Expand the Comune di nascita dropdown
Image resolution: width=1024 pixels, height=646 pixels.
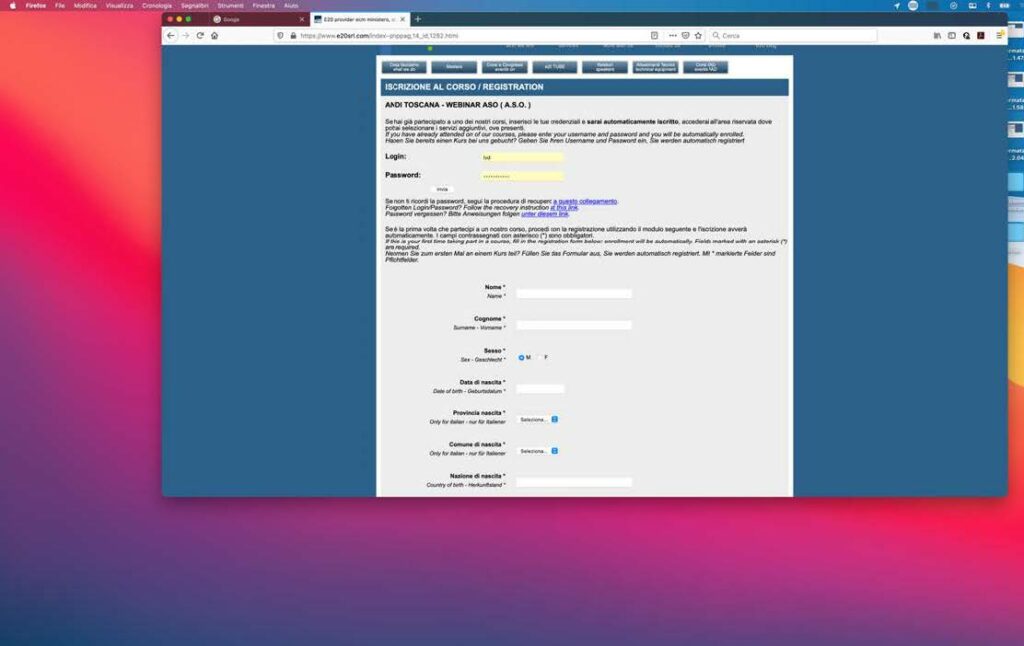[x=539, y=451]
